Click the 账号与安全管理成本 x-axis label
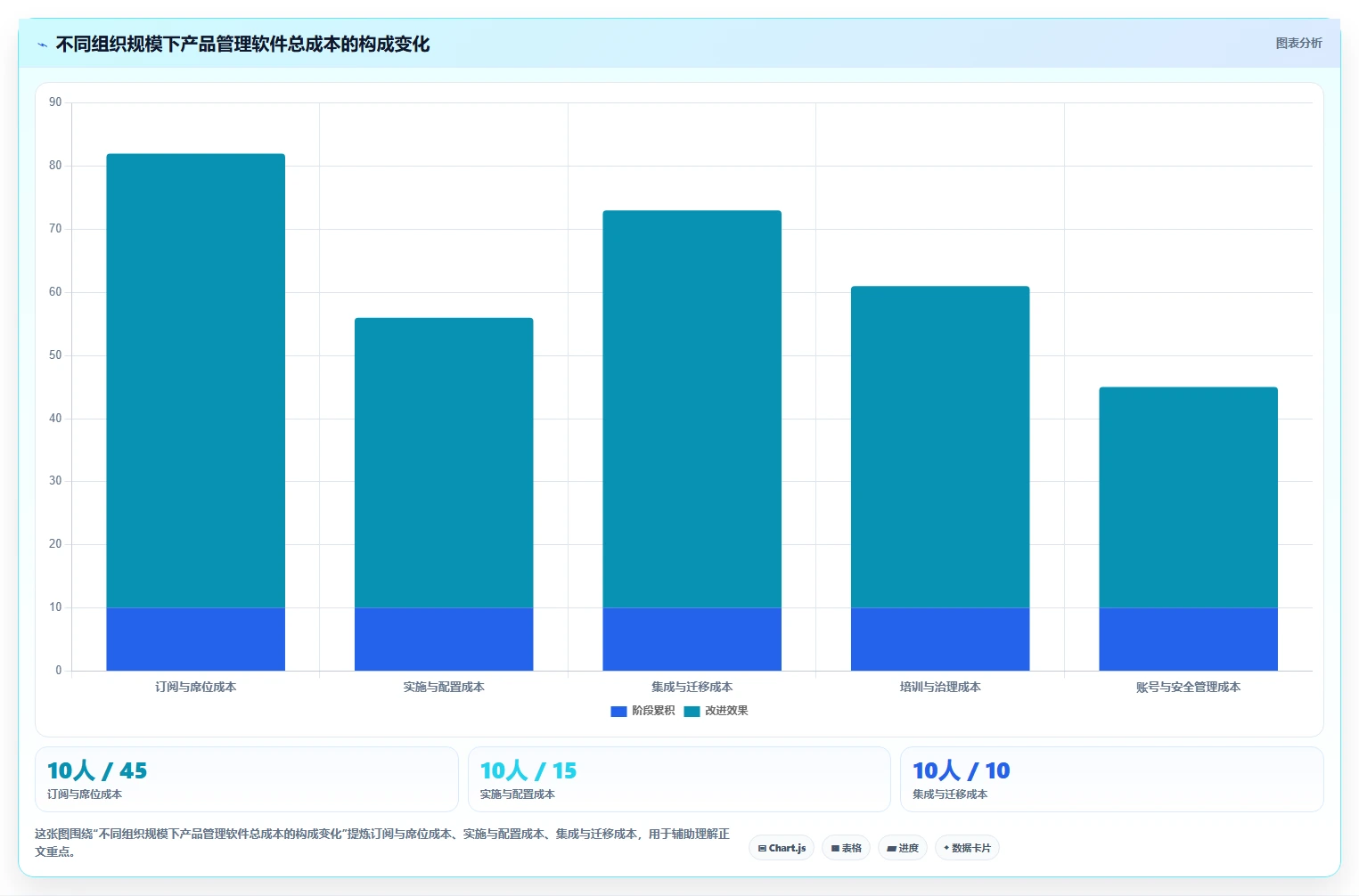The width and height of the screenshot is (1359, 896). coord(1189,687)
